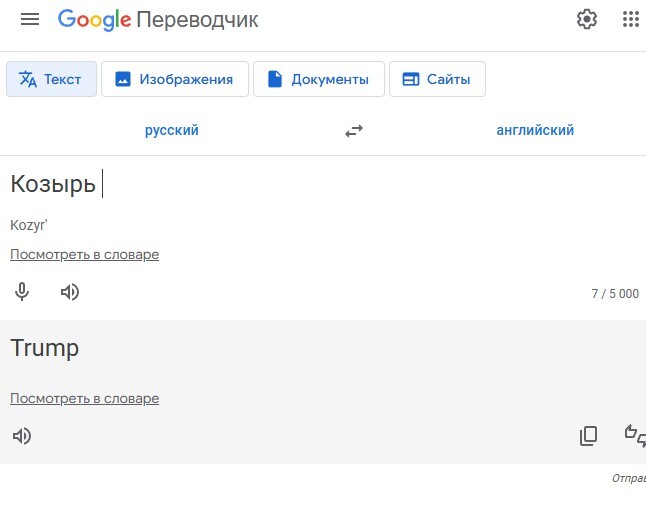Select the Текст tab
The height and width of the screenshot is (507, 646).
pos(51,80)
